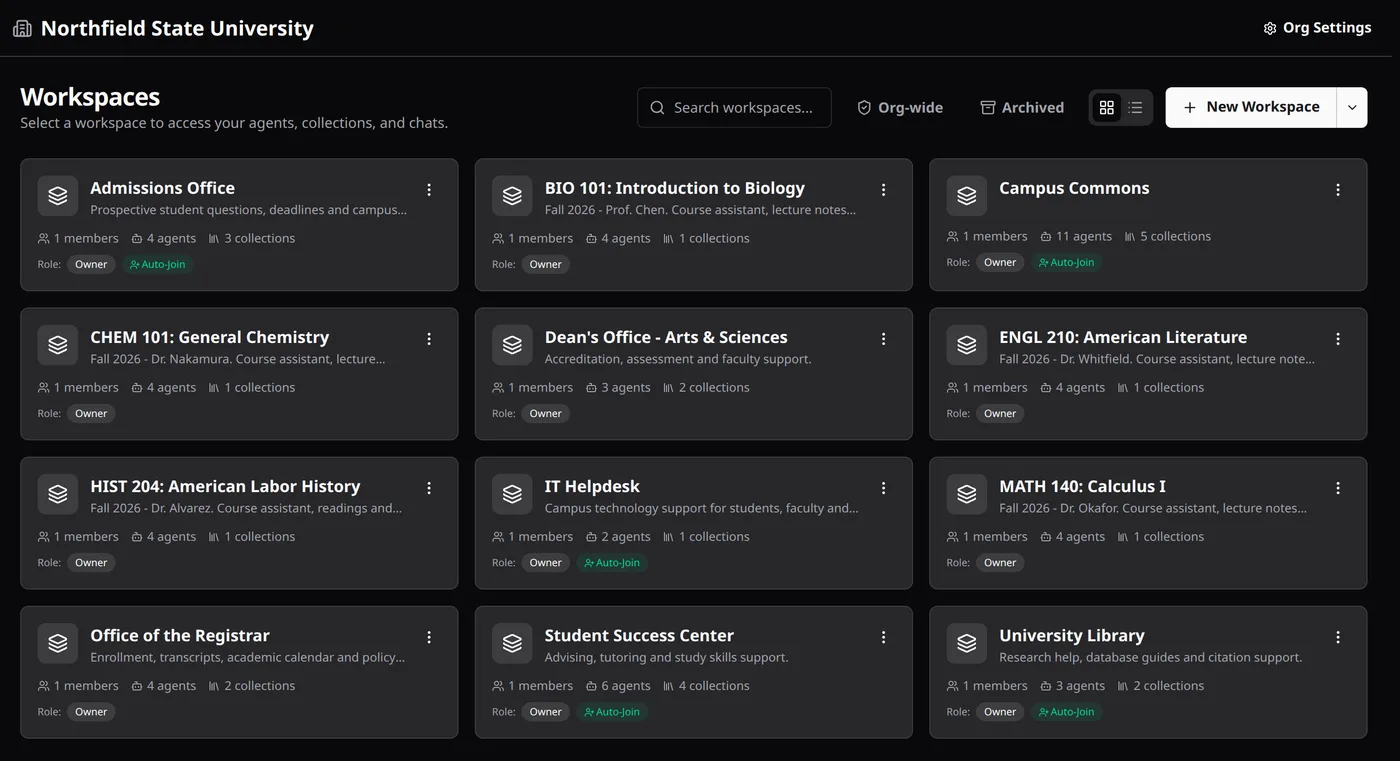
Task: Click BIO 101 workspace stack icon
Action: (512, 196)
